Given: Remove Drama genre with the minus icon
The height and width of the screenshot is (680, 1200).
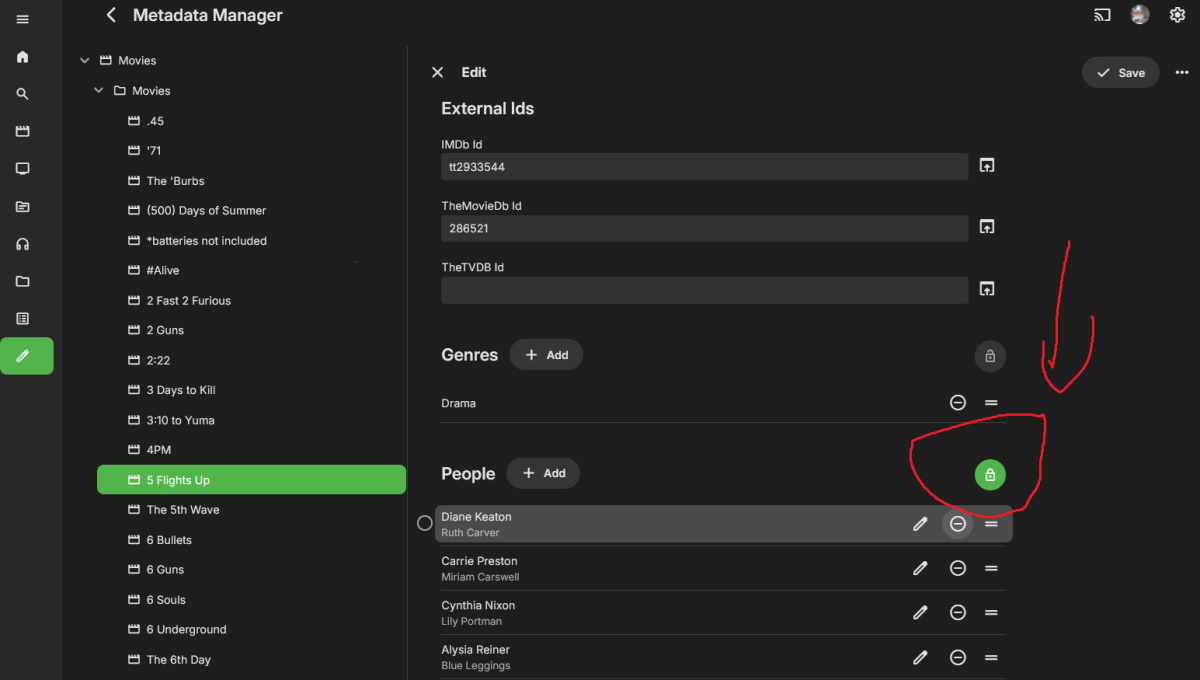Looking at the screenshot, I should (x=957, y=403).
